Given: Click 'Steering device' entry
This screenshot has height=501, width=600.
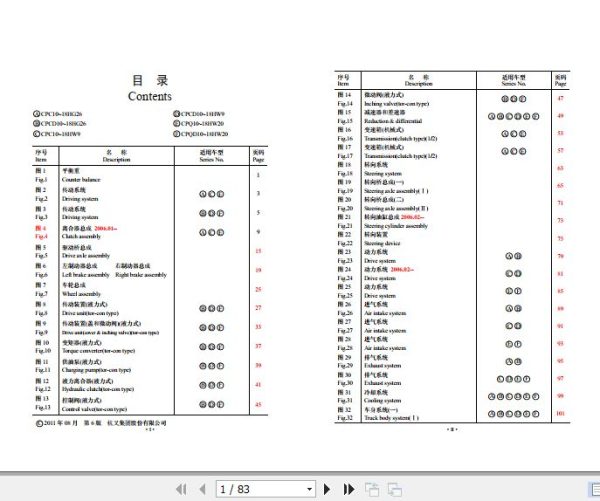Looking at the screenshot, I should pyautogui.click(x=382, y=243).
